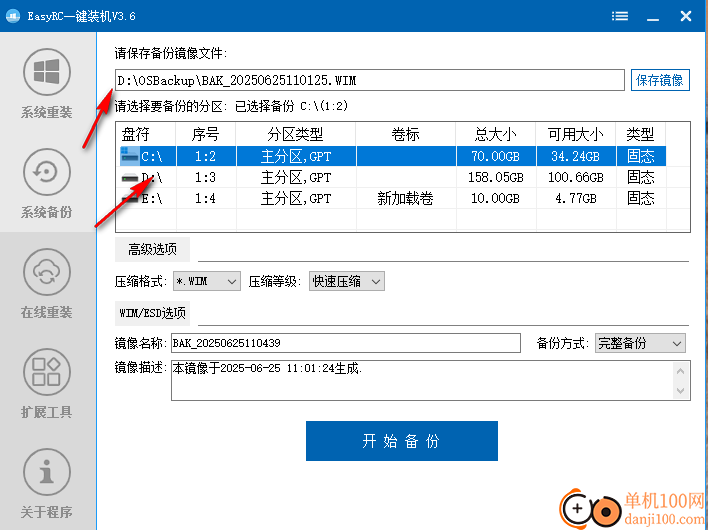Open the 系统备份 section icon
The image size is (708, 530).
point(47,172)
